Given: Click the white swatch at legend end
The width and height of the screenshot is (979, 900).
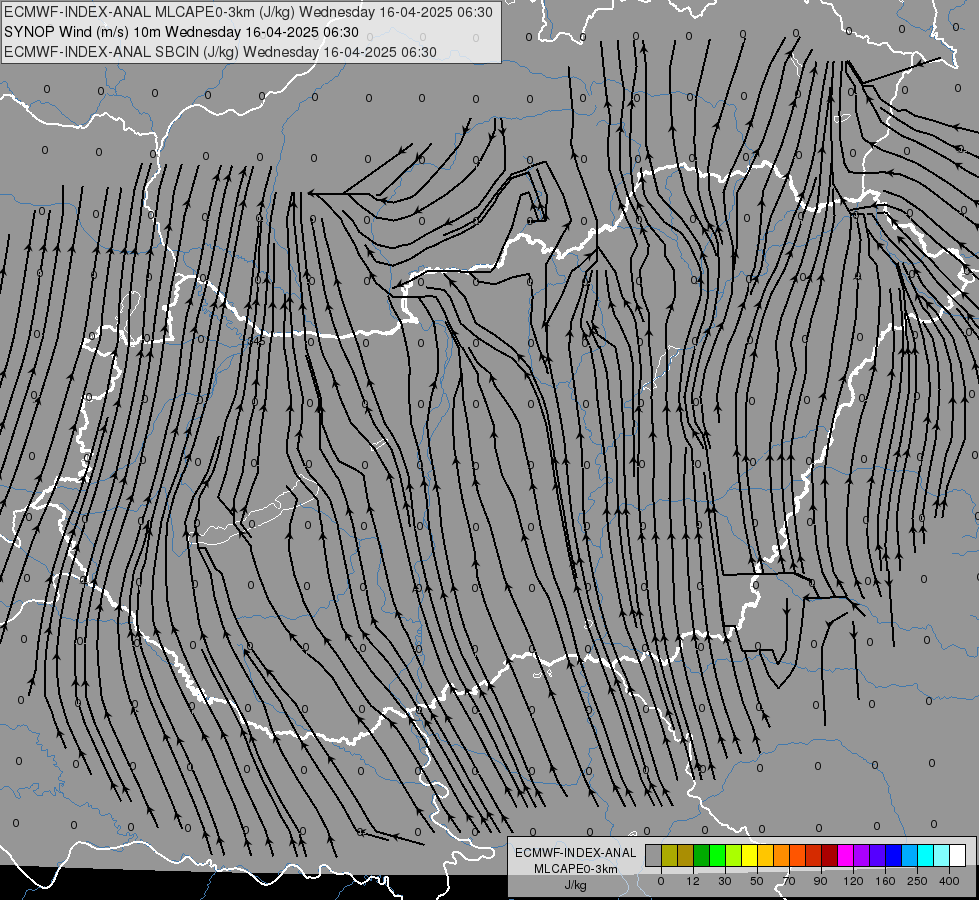Looking at the screenshot, I should click(x=958, y=855).
